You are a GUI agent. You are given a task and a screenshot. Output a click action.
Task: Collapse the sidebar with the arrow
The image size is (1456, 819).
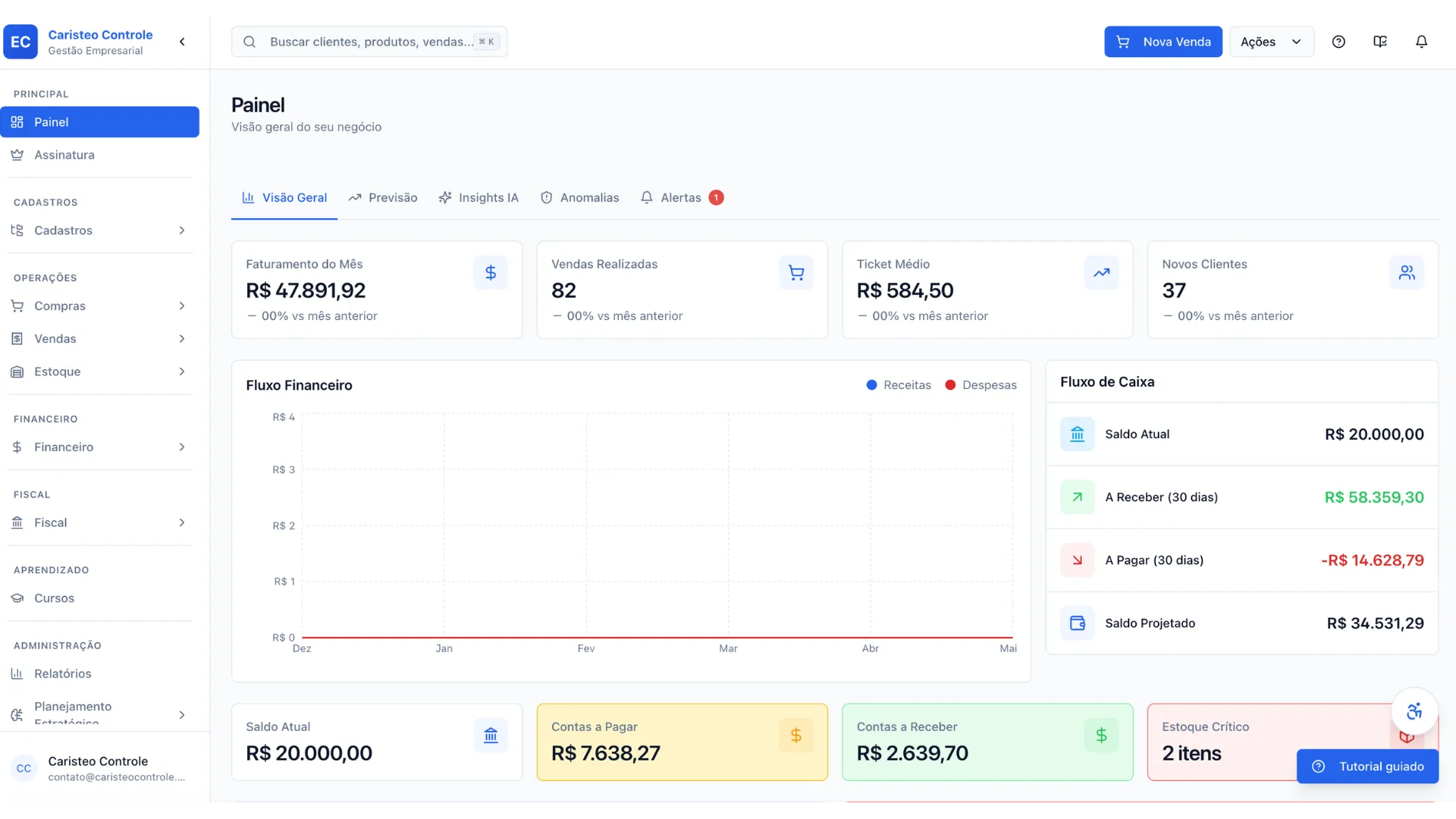tap(182, 42)
